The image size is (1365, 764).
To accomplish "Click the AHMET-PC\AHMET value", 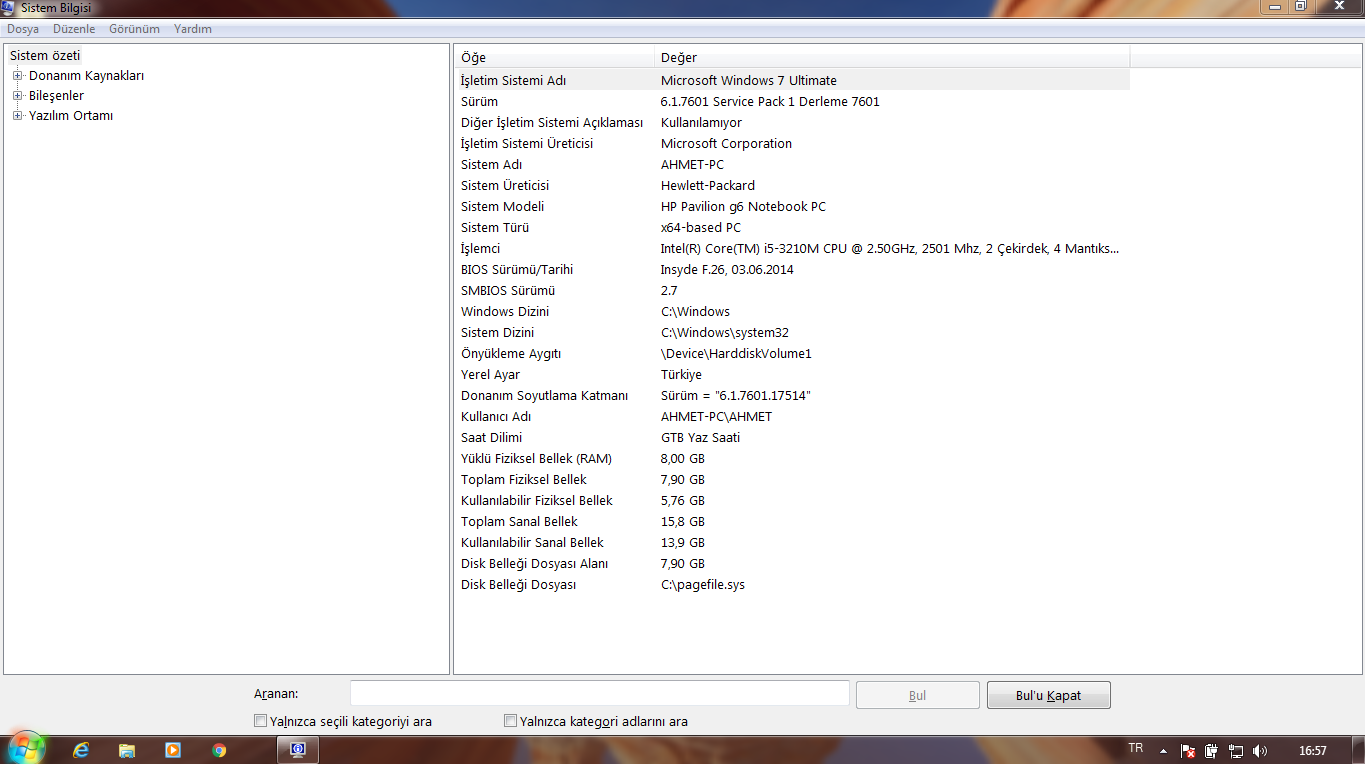I will point(716,417).
